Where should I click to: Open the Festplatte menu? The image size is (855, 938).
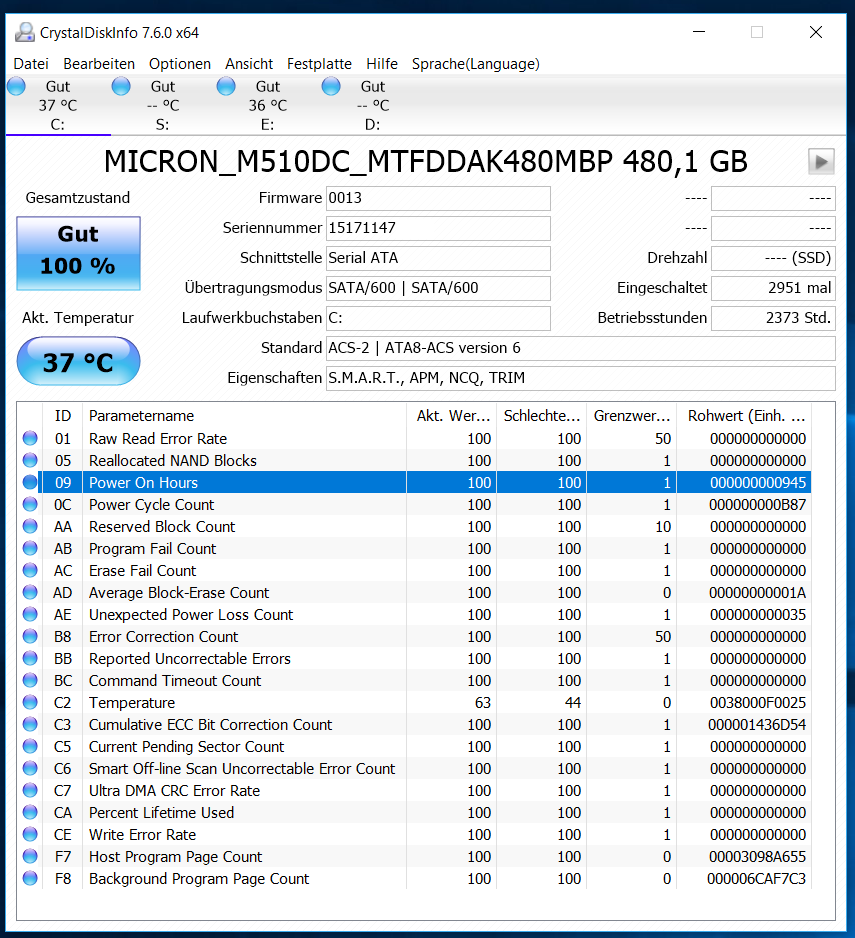click(320, 64)
